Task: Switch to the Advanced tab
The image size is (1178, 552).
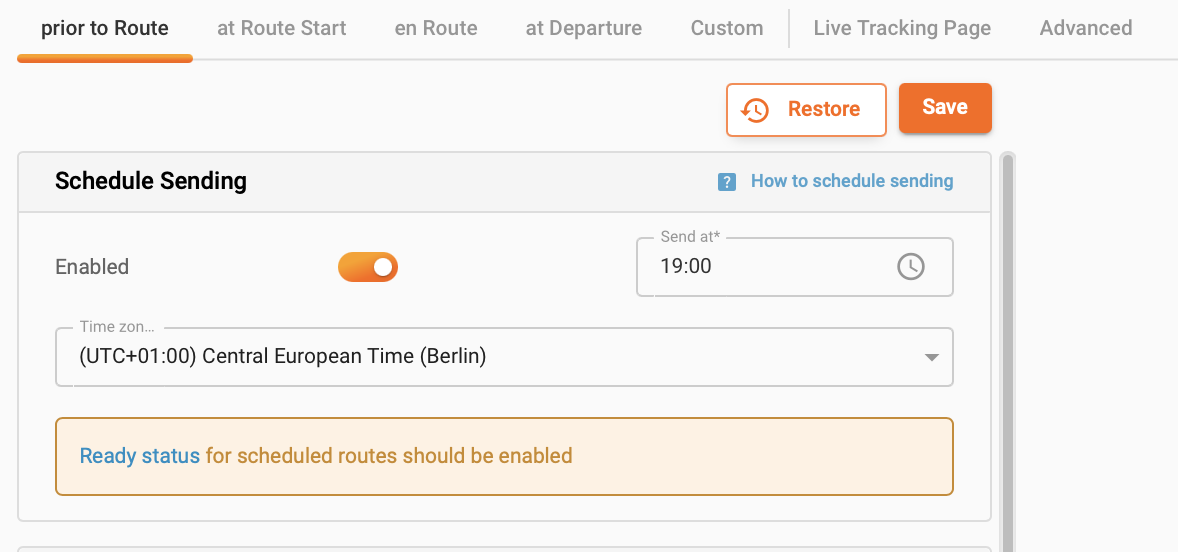Action: (x=1086, y=28)
